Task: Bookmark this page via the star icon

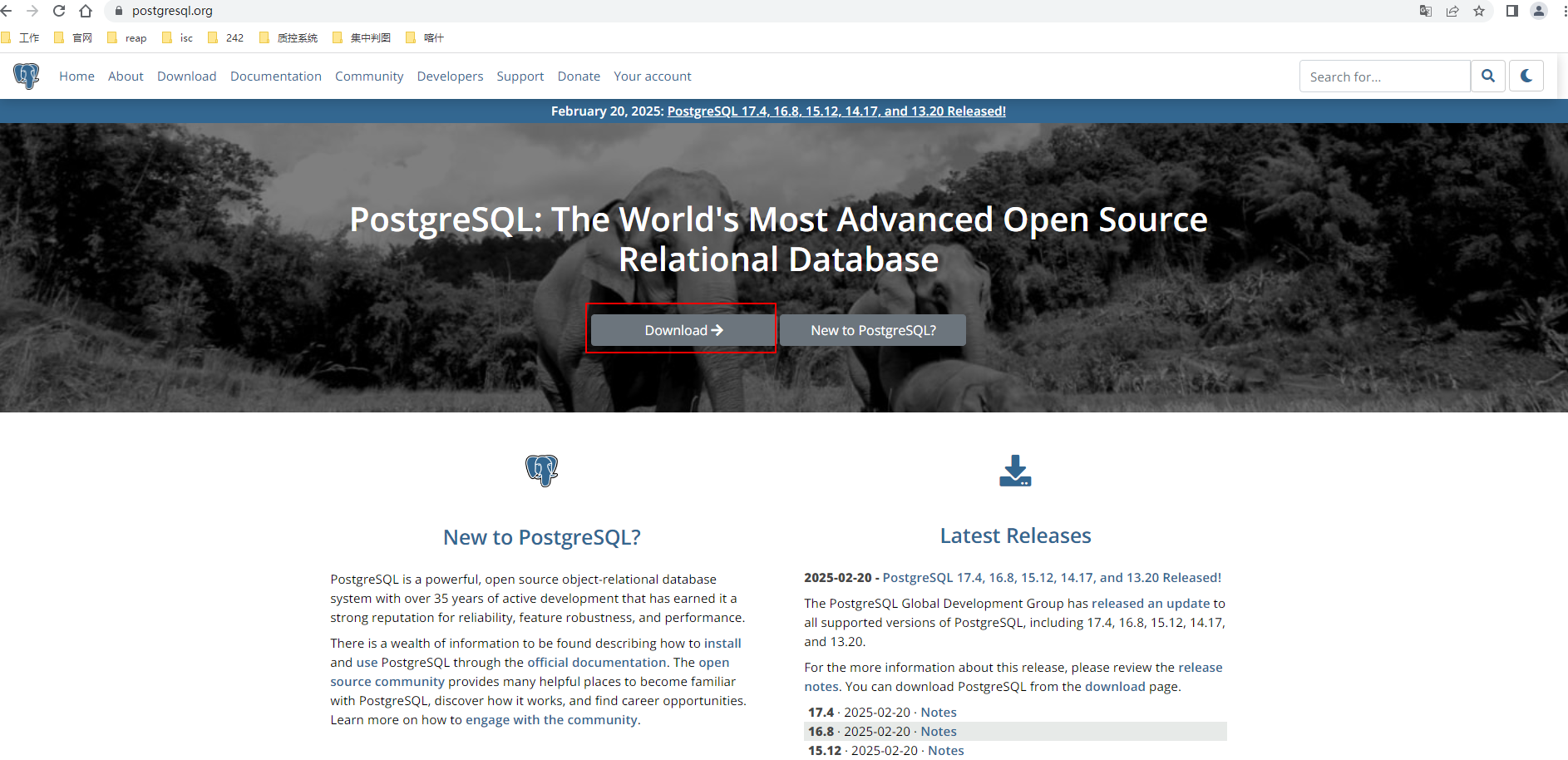Action: click(1480, 11)
